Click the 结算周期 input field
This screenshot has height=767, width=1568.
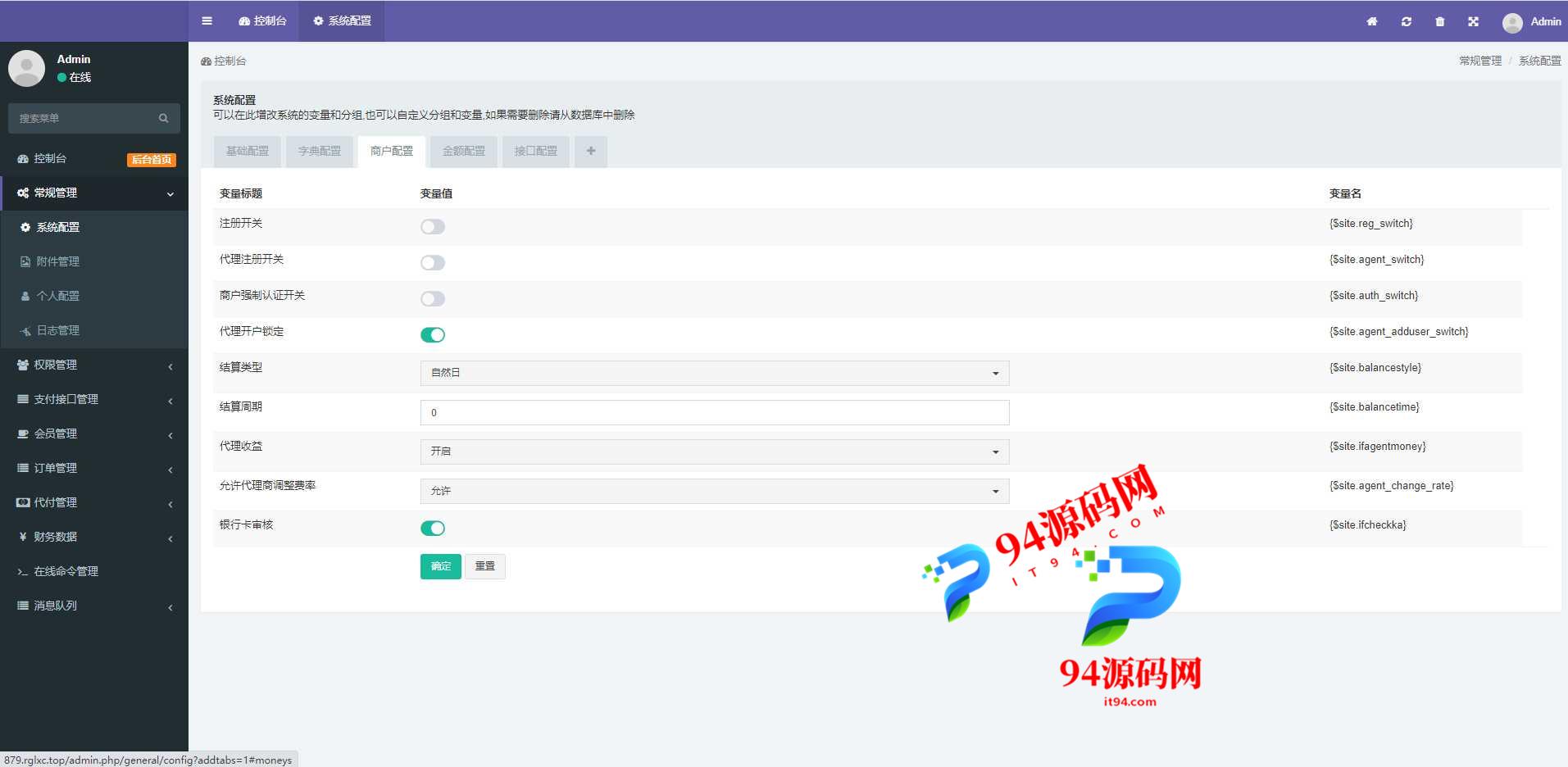pos(715,412)
